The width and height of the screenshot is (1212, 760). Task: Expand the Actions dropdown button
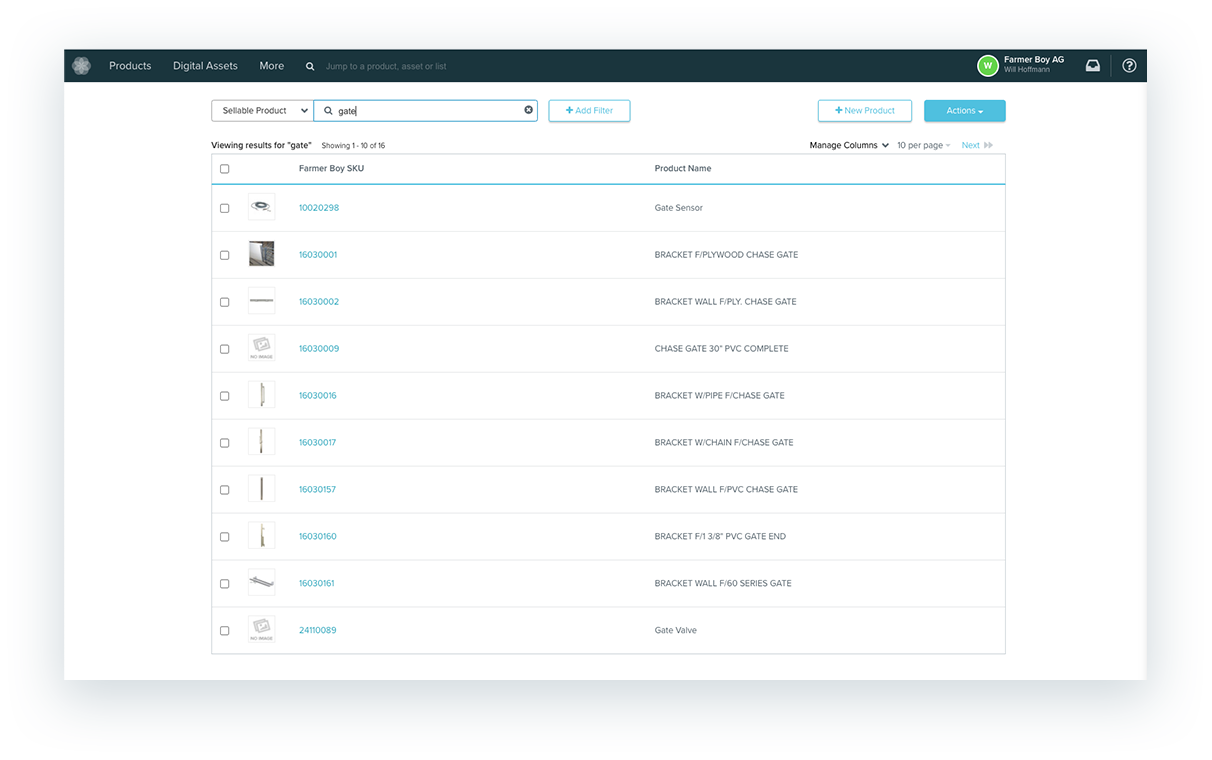tap(964, 111)
